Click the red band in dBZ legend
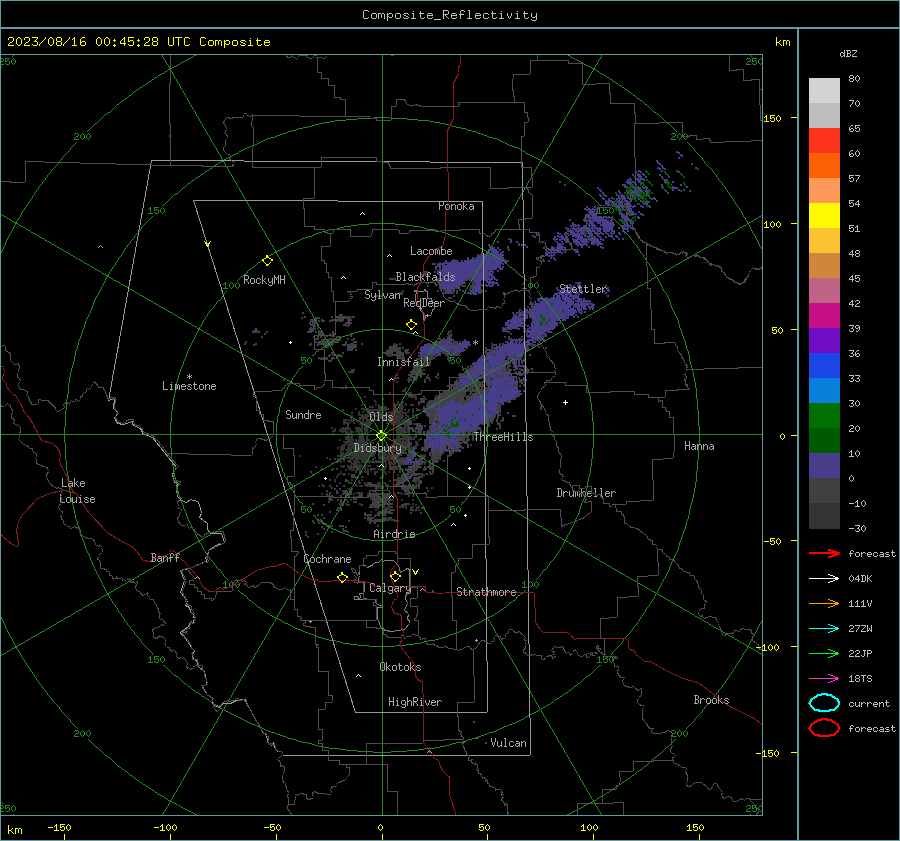Image resolution: width=900 pixels, height=841 pixels. coord(824,141)
